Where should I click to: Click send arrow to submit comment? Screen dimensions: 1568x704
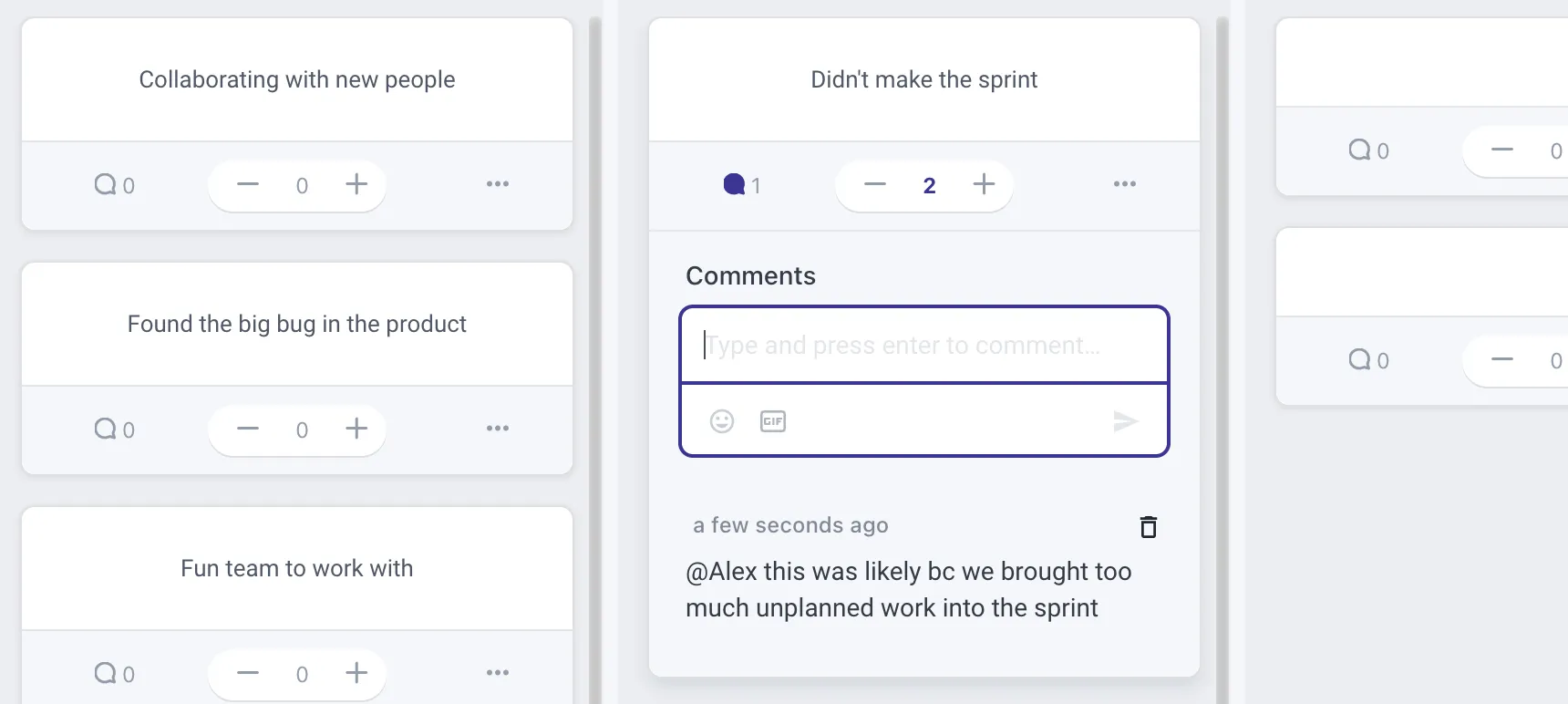(1125, 421)
